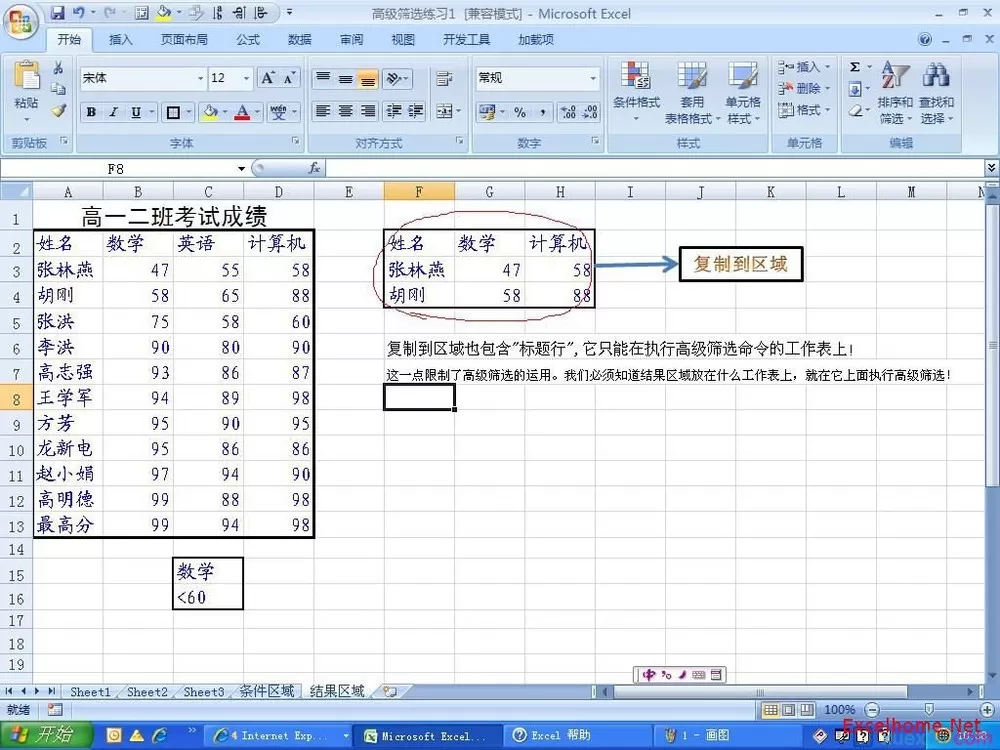
Task: Click Merge and Center icon
Action: pyautogui.click(x=444, y=112)
